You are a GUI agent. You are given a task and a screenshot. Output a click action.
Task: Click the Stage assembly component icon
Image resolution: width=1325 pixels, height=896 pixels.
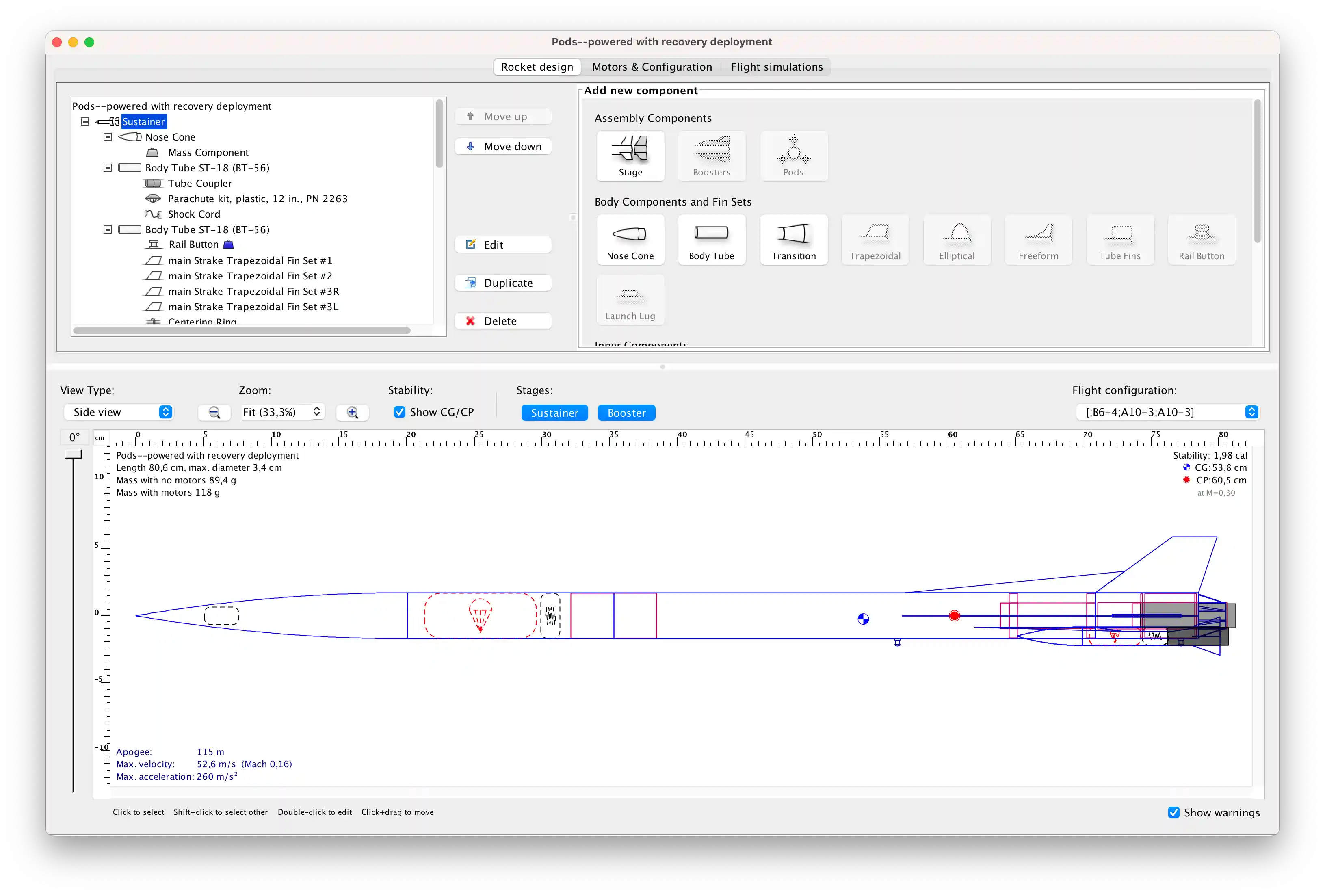tap(630, 155)
